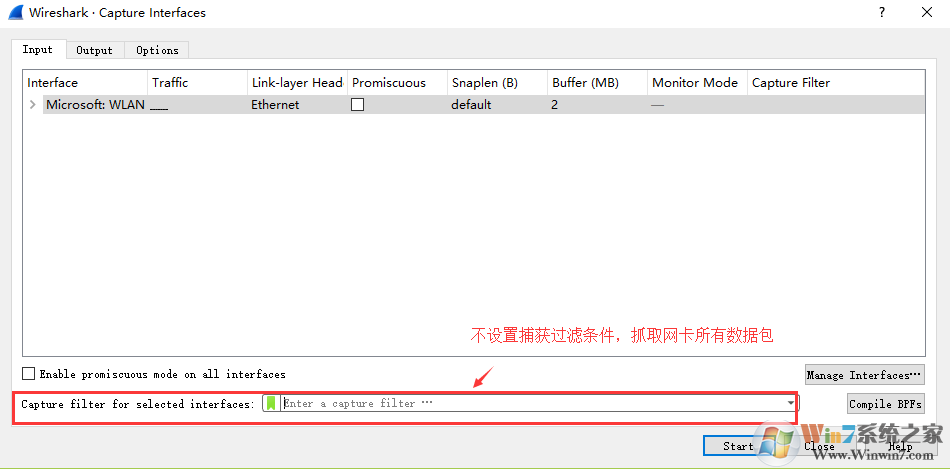Click the Snaplen (B) column header

pos(497,83)
